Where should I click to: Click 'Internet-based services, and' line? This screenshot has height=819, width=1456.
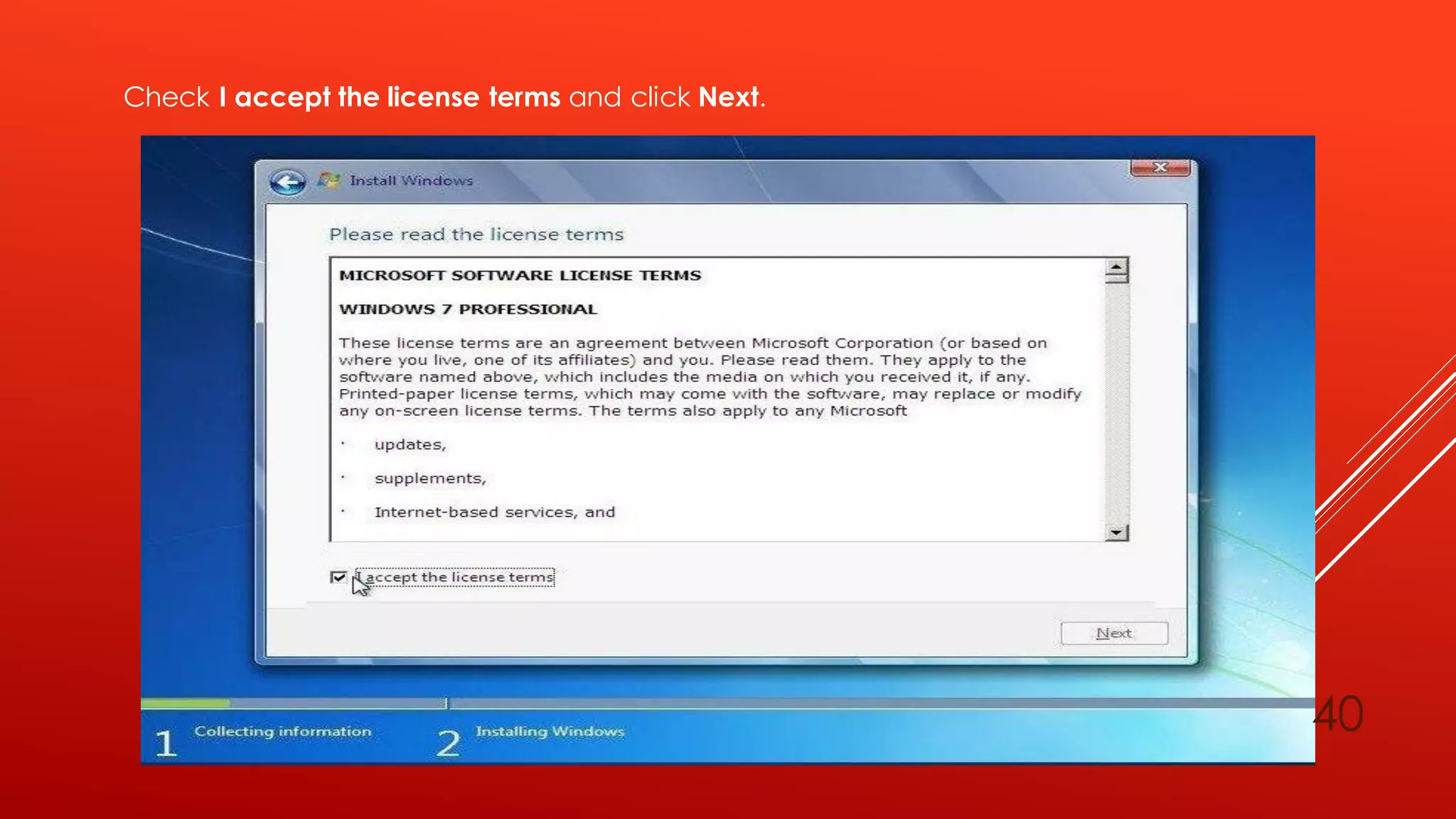pos(495,513)
